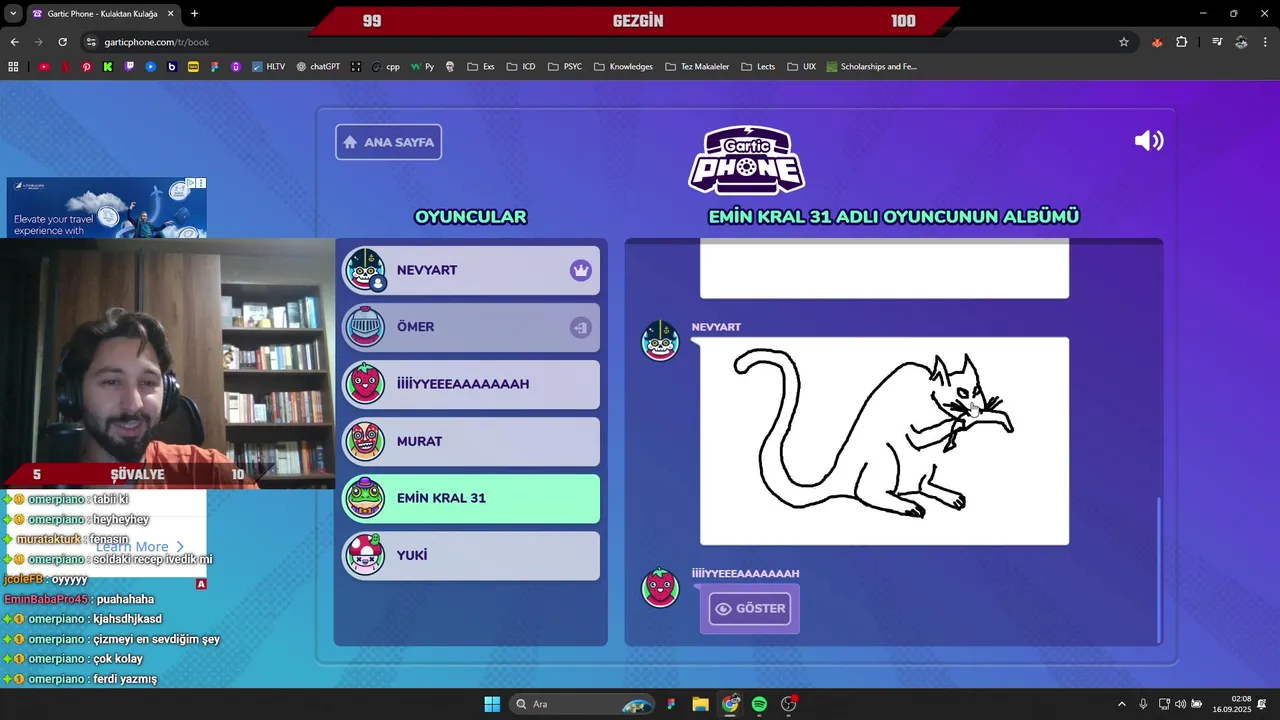Screen dimensions: 1280x720
Task: Mute the Gartic Phone sound with speaker icon
Action: point(1149,141)
